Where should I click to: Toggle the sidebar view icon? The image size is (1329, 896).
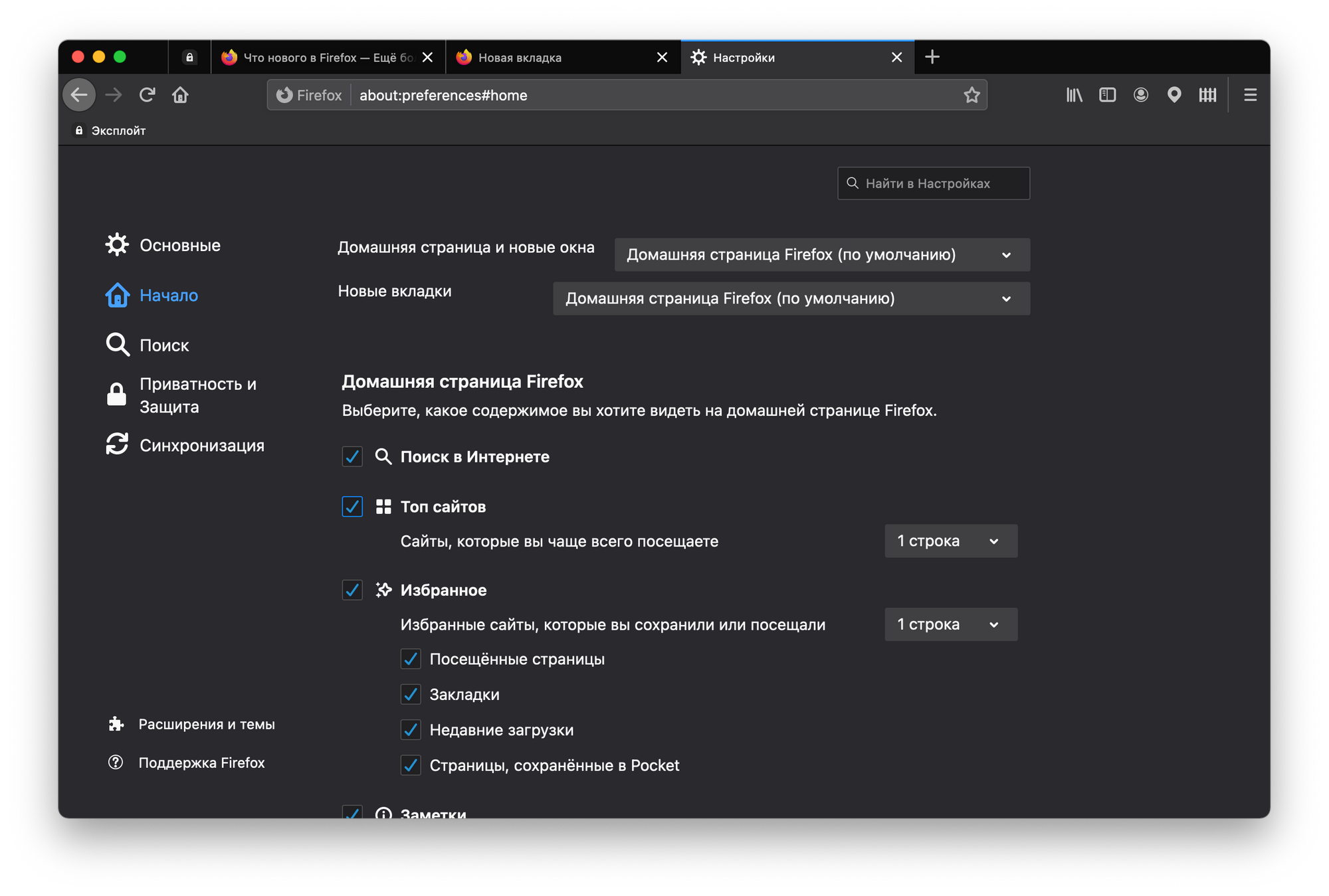click(x=1107, y=95)
